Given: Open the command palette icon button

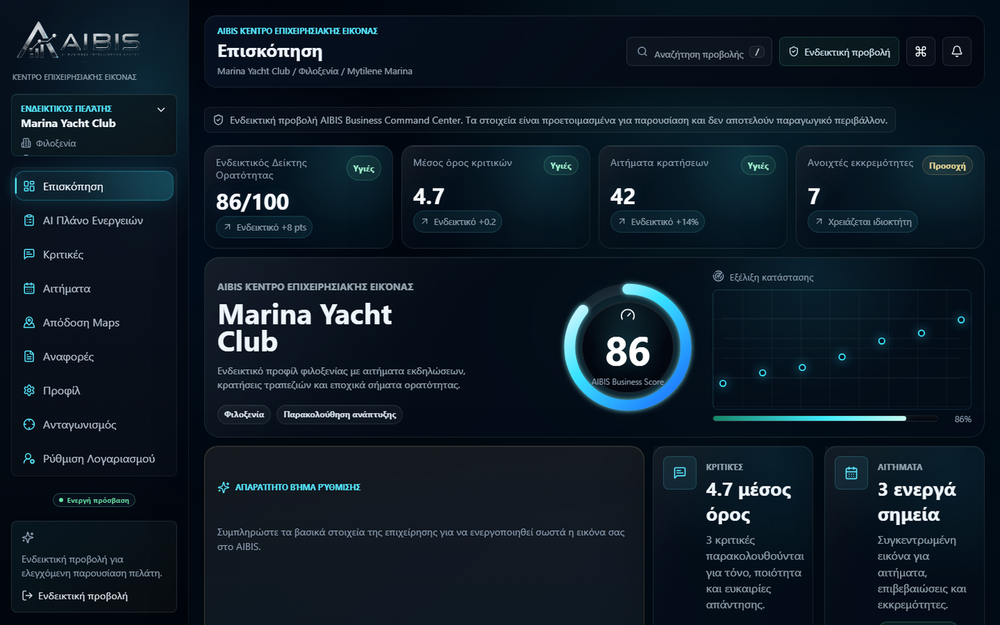Looking at the screenshot, I should [920, 52].
